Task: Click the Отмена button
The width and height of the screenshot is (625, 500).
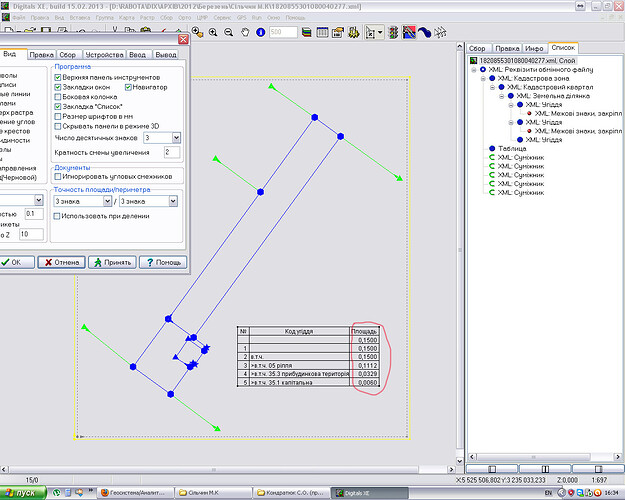Action: pos(61,262)
